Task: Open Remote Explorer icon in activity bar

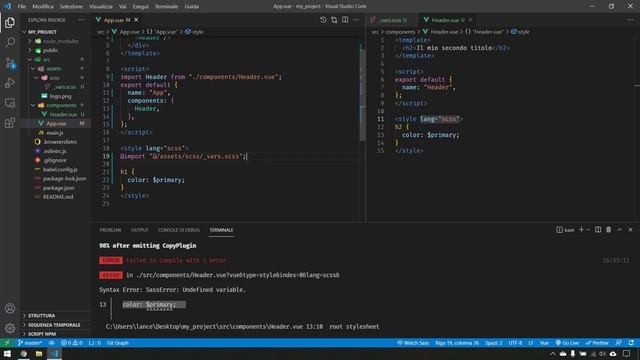Action: coord(10,103)
